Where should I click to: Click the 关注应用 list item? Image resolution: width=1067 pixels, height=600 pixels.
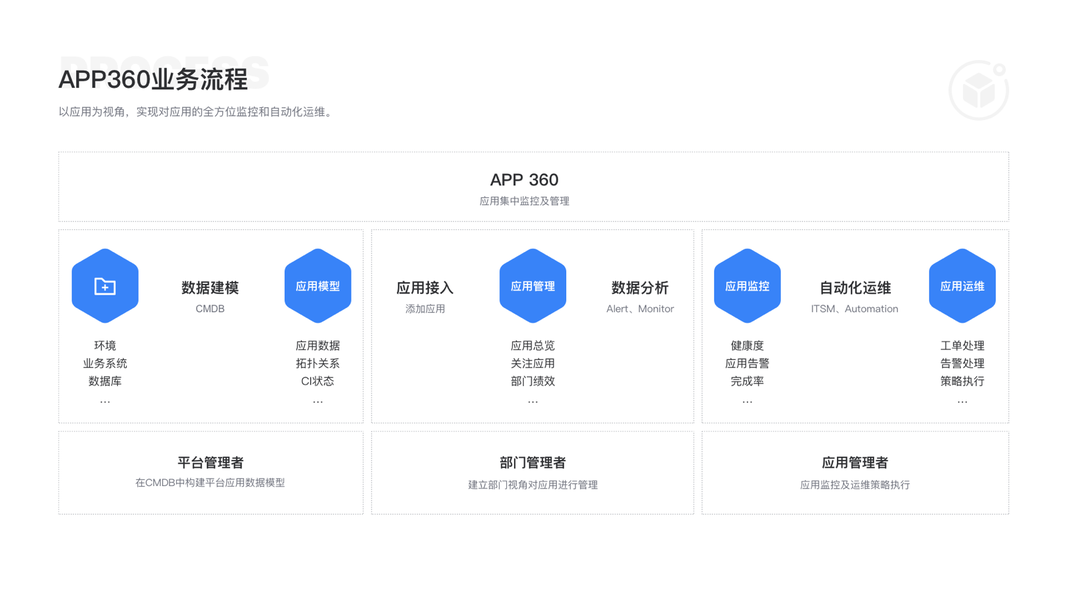533,363
